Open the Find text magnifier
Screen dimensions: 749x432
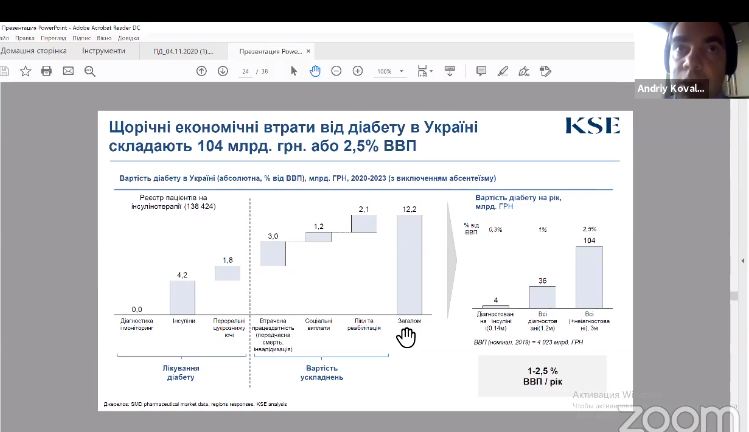91,71
